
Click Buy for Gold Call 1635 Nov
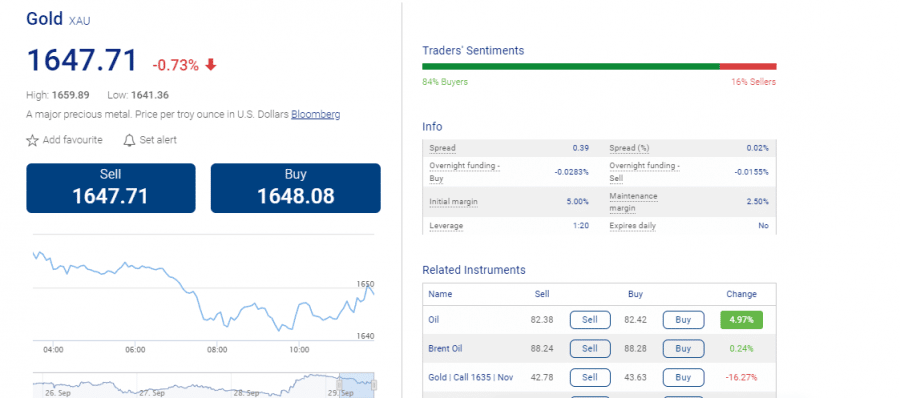683,377
